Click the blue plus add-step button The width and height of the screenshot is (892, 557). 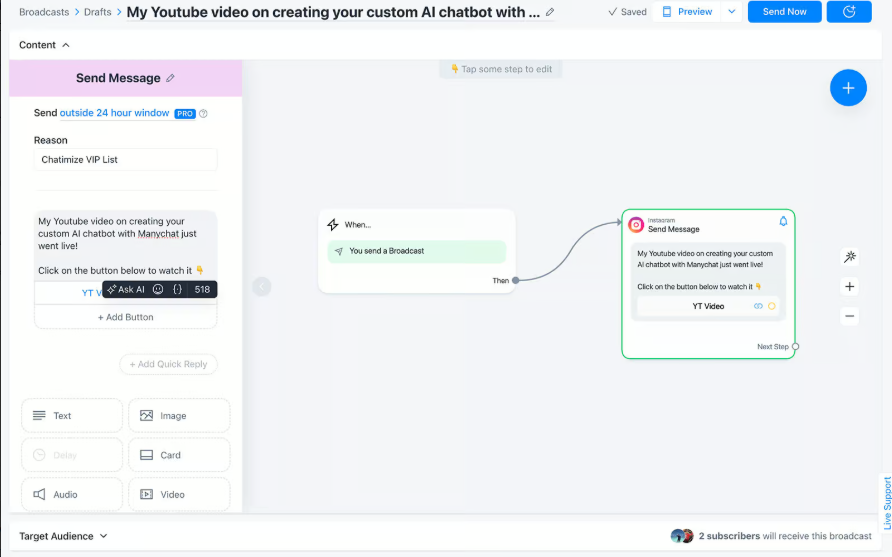pyautogui.click(x=848, y=88)
